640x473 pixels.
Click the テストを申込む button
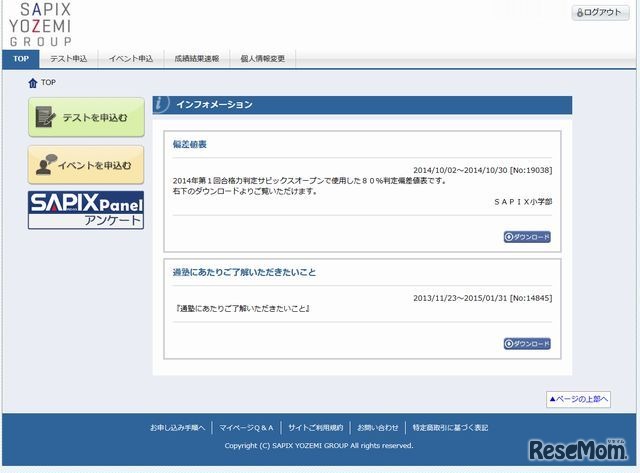pyautogui.click(x=87, y=117)
